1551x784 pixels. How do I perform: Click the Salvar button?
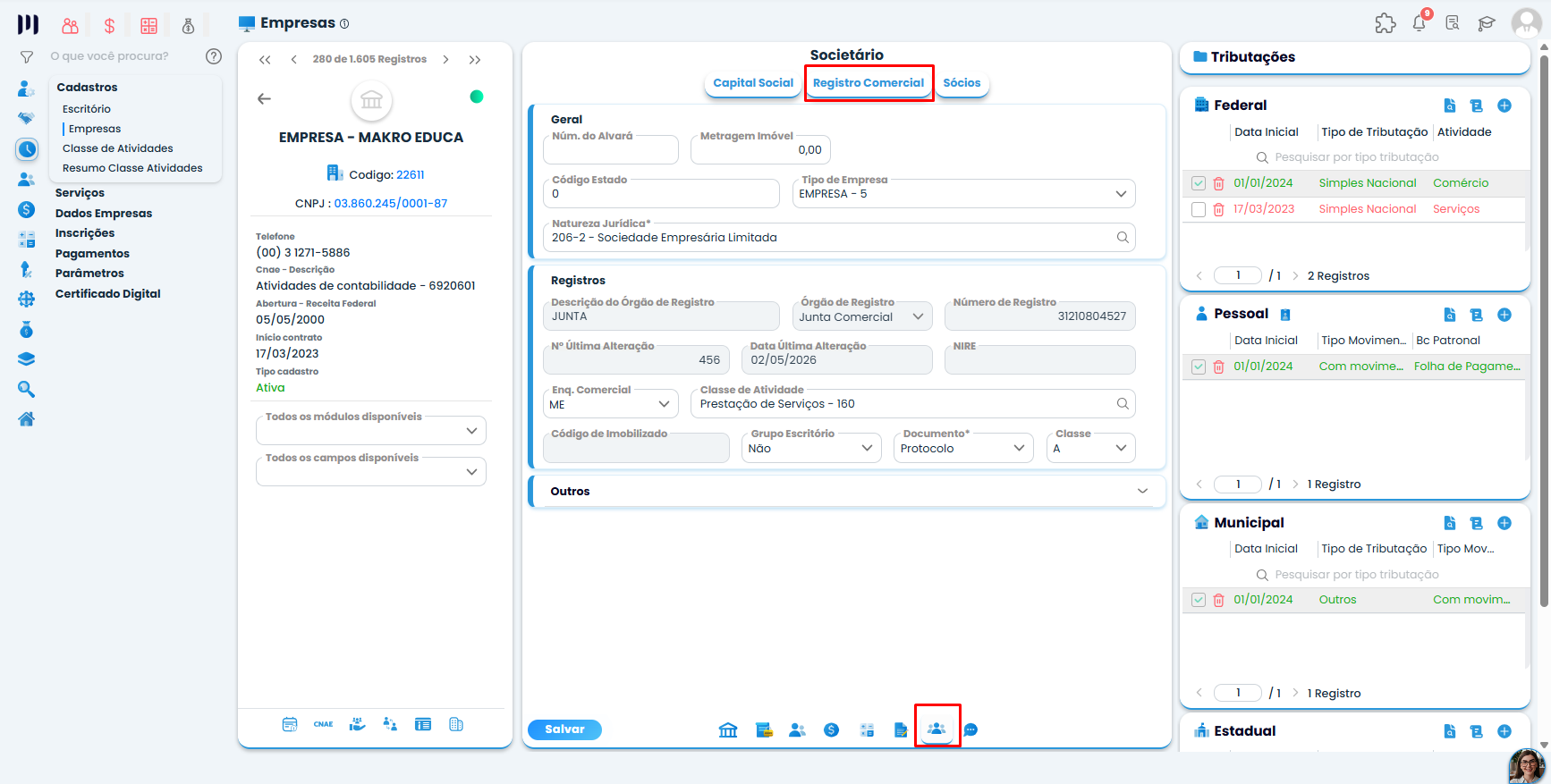pyautogui.click(x=564, y=729)
